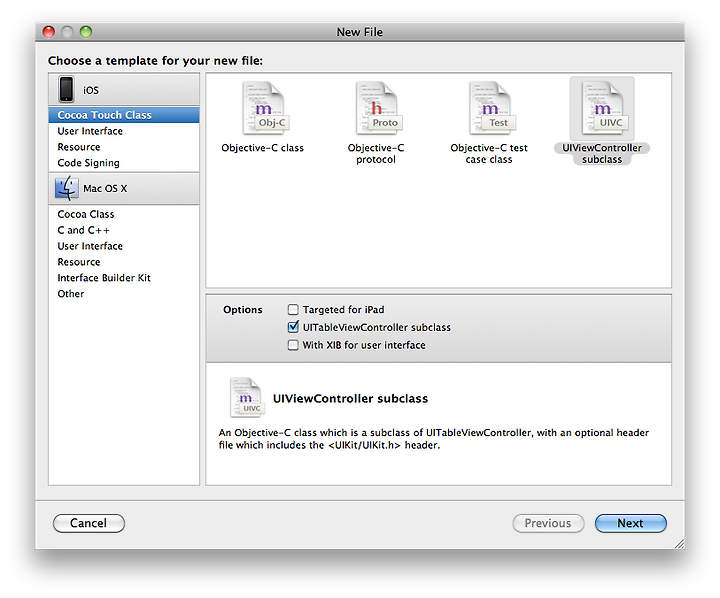Open iOS Resource category
The height and width of the screenshot is (598, 720).
(x=124, y=147)
